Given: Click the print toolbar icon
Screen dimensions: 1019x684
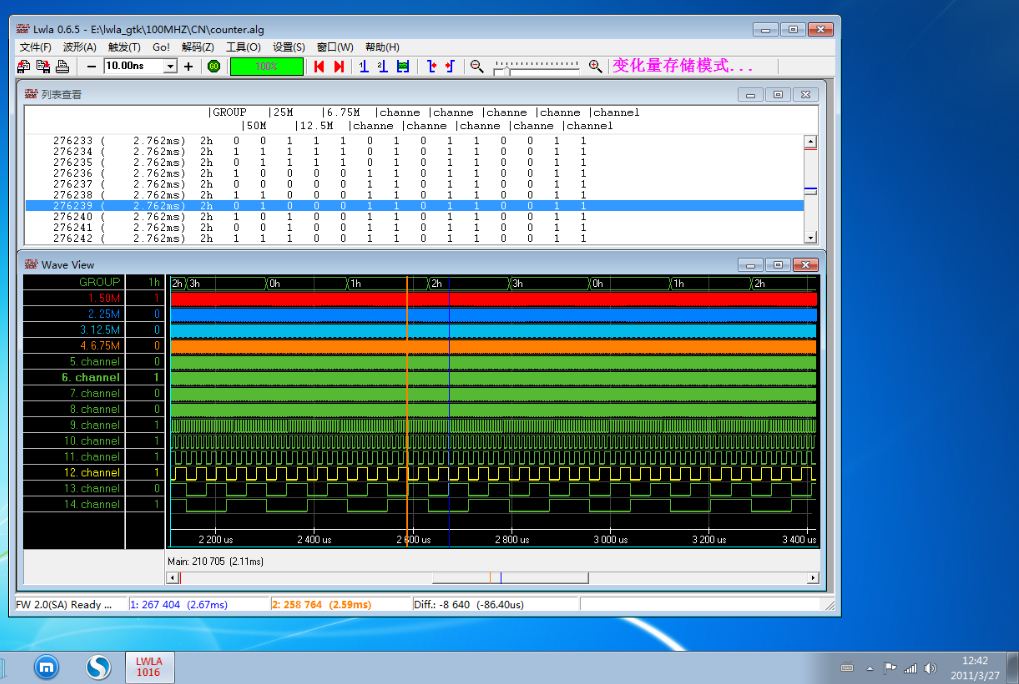Looking at the screenshot, I should click(62, 66).
